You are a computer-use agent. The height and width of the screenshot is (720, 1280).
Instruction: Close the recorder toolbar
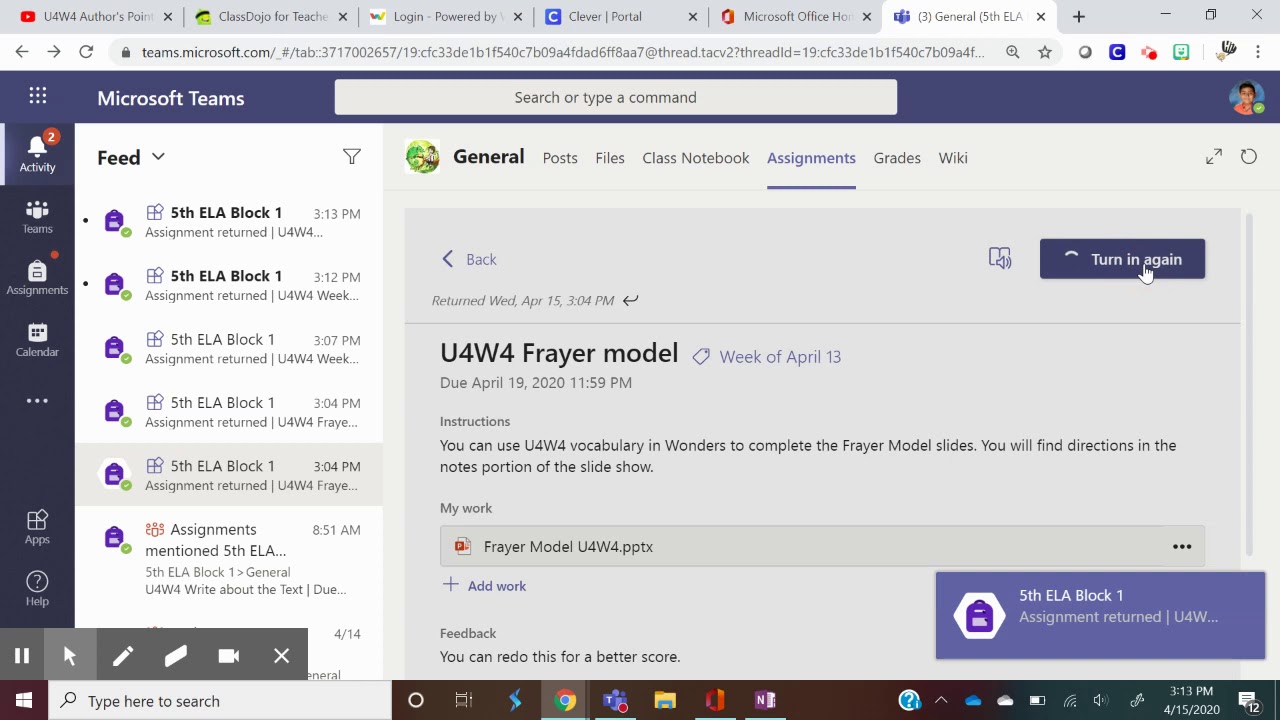coord(282,656)
